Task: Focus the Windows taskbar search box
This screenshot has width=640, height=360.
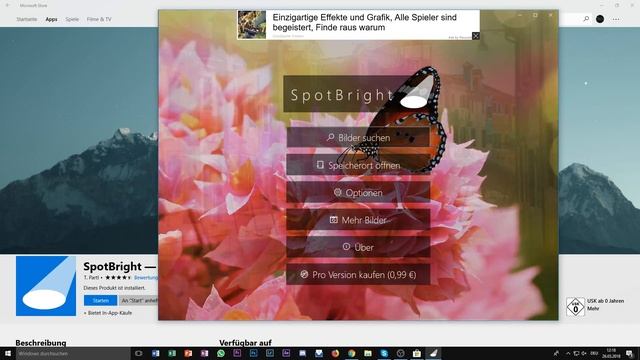Action: click(73, 353)
